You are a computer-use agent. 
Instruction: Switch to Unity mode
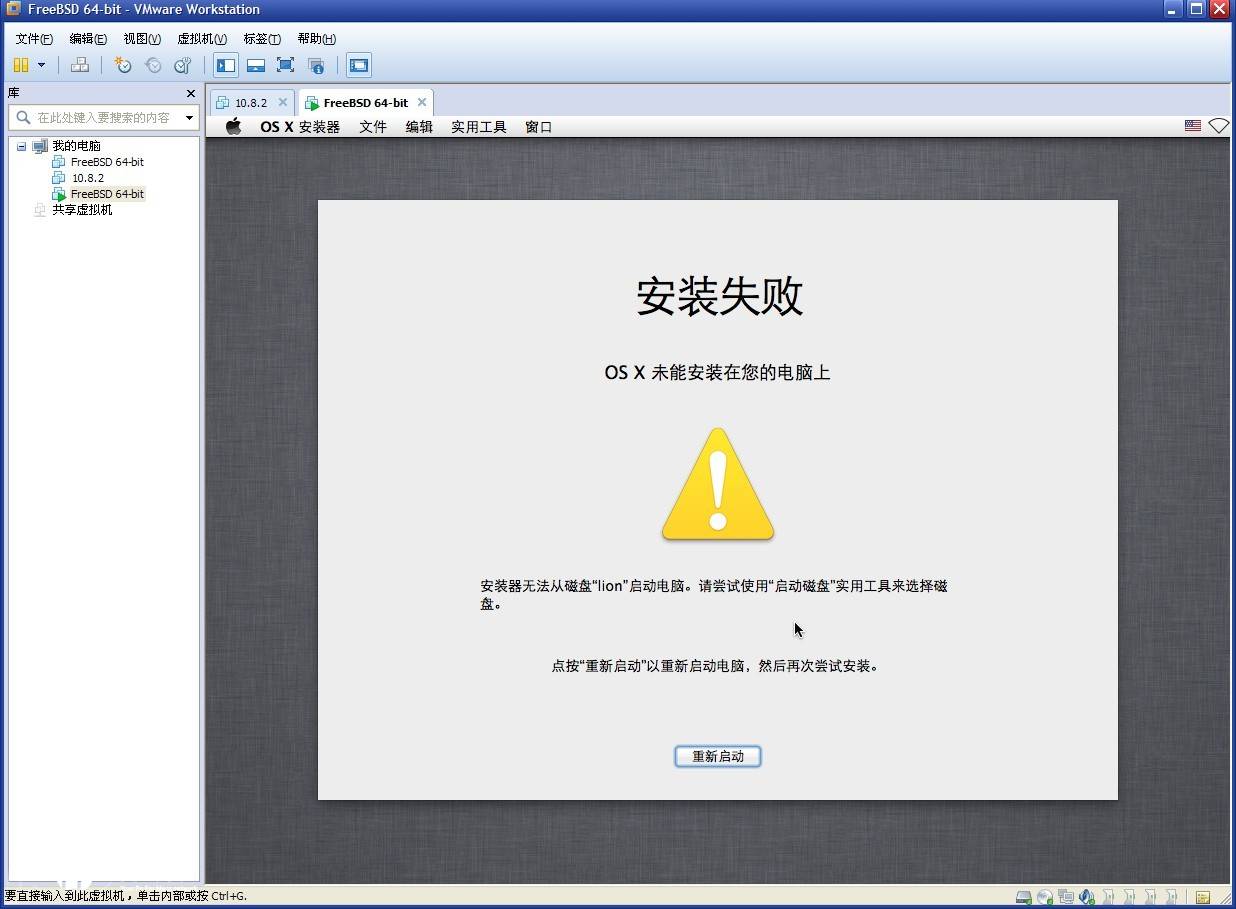point(316,64)
